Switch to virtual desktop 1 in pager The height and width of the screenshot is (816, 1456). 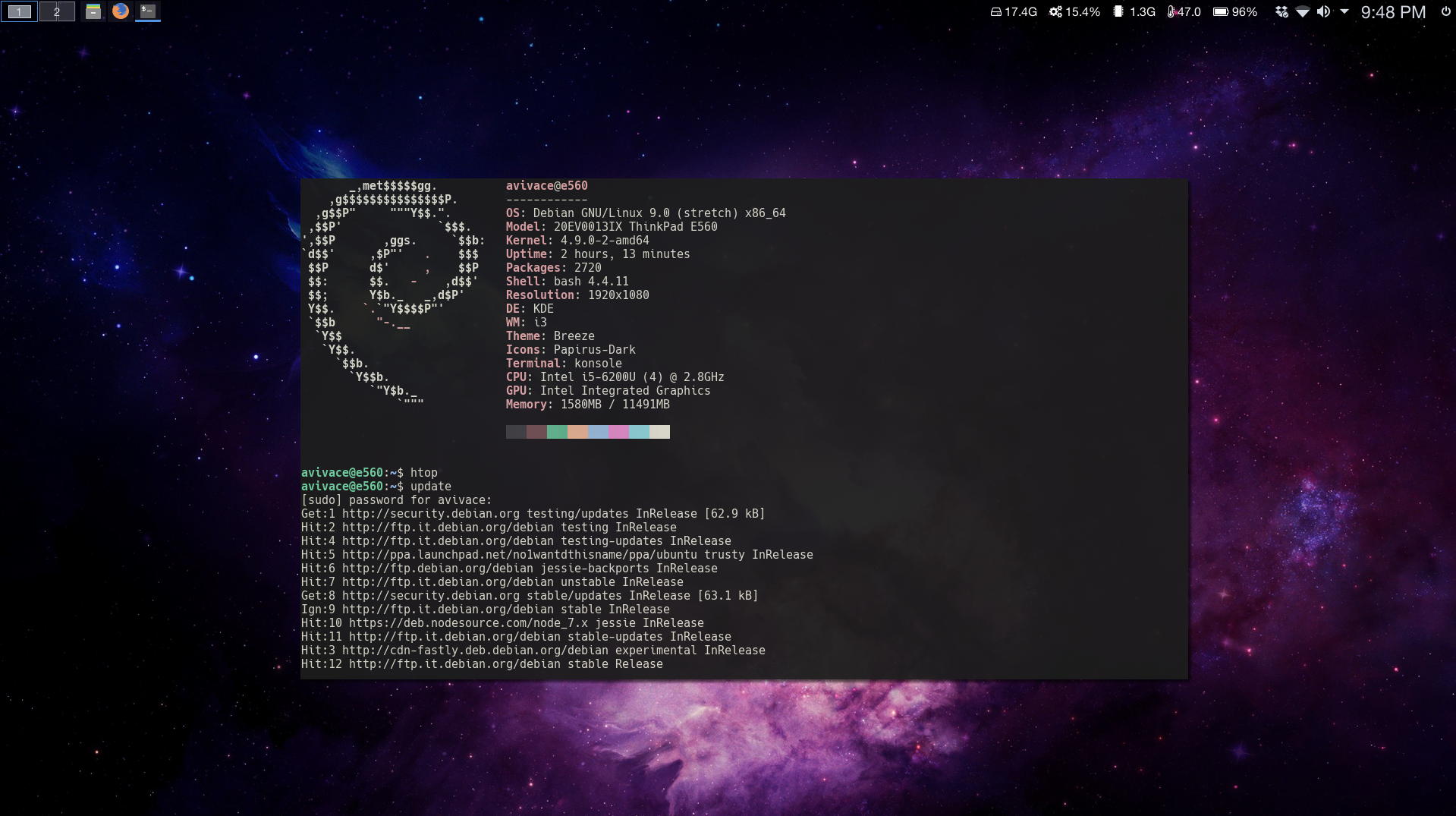pos(19,11)
